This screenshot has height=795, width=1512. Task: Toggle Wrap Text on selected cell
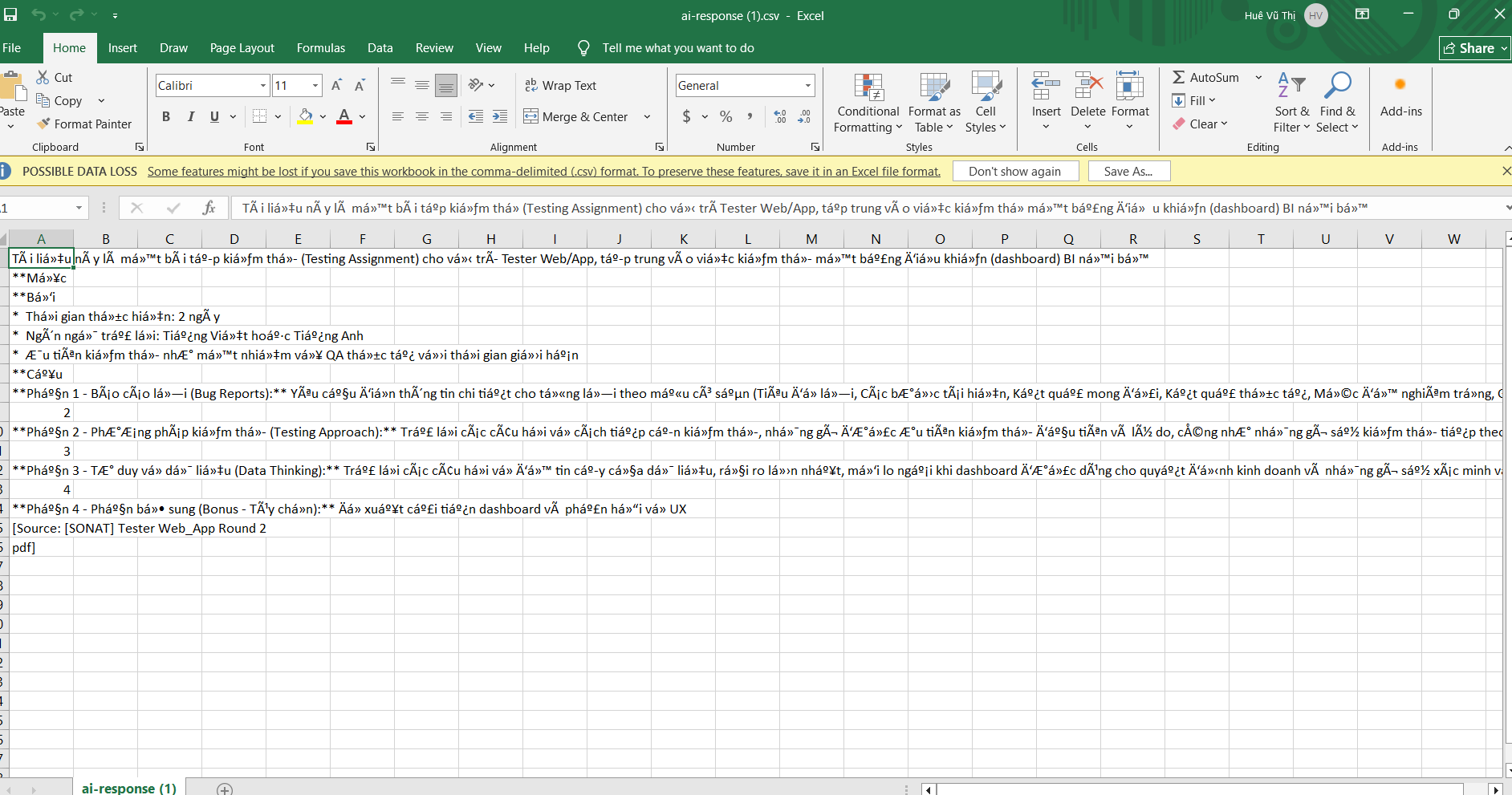pyautogui.click(x=561, y=85)
